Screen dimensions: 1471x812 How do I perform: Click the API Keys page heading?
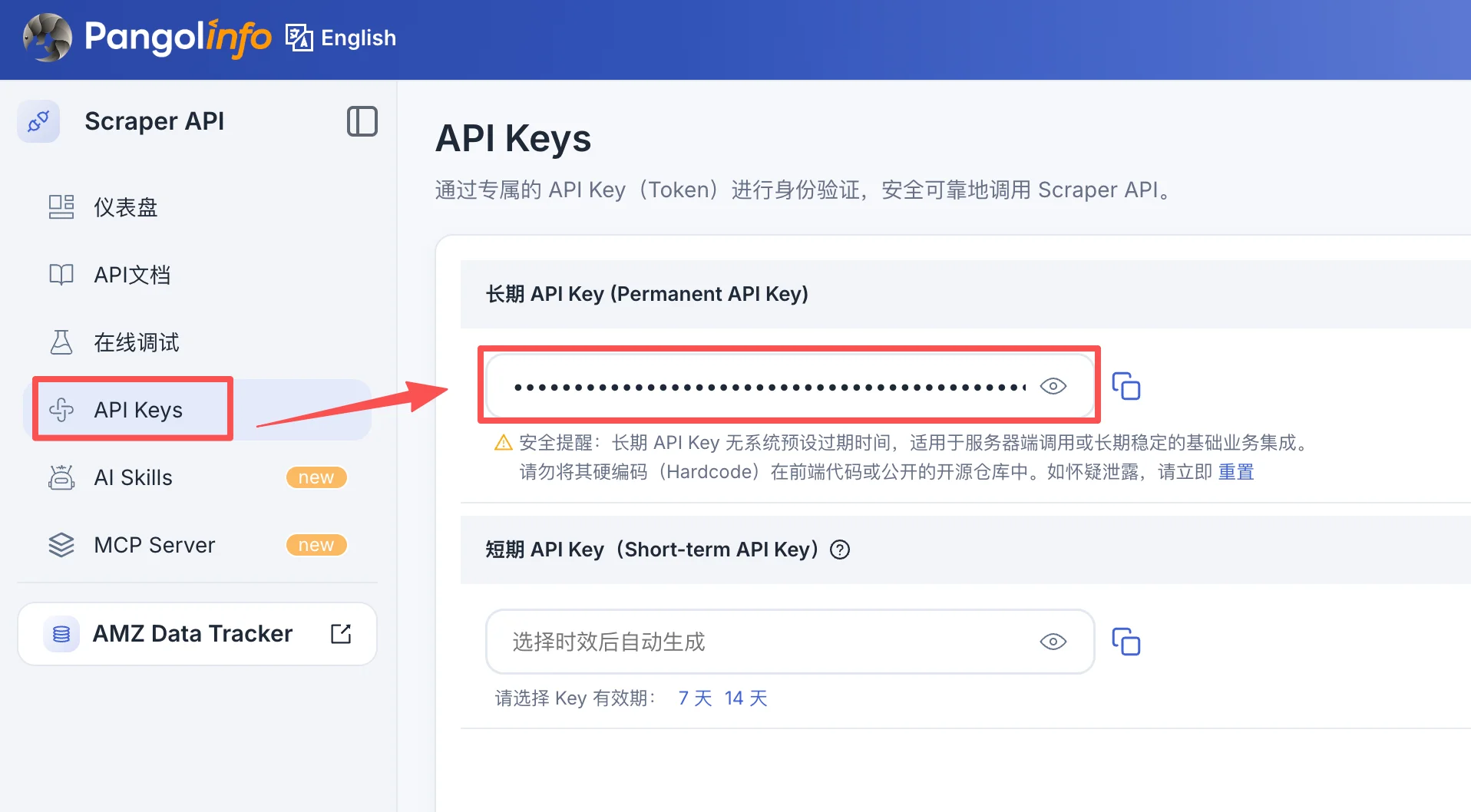pyautogui.click(x=513, y=139)
